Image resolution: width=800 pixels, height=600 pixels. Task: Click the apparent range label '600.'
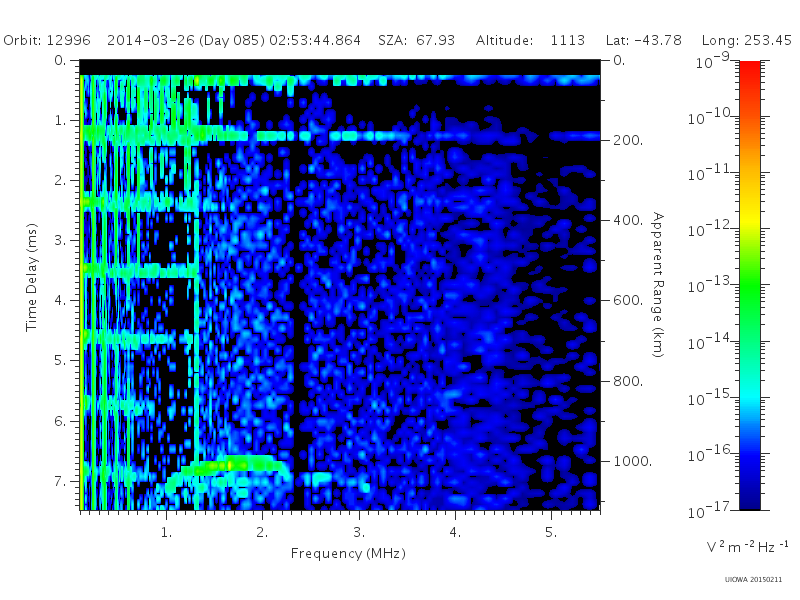tap(628, 301)
